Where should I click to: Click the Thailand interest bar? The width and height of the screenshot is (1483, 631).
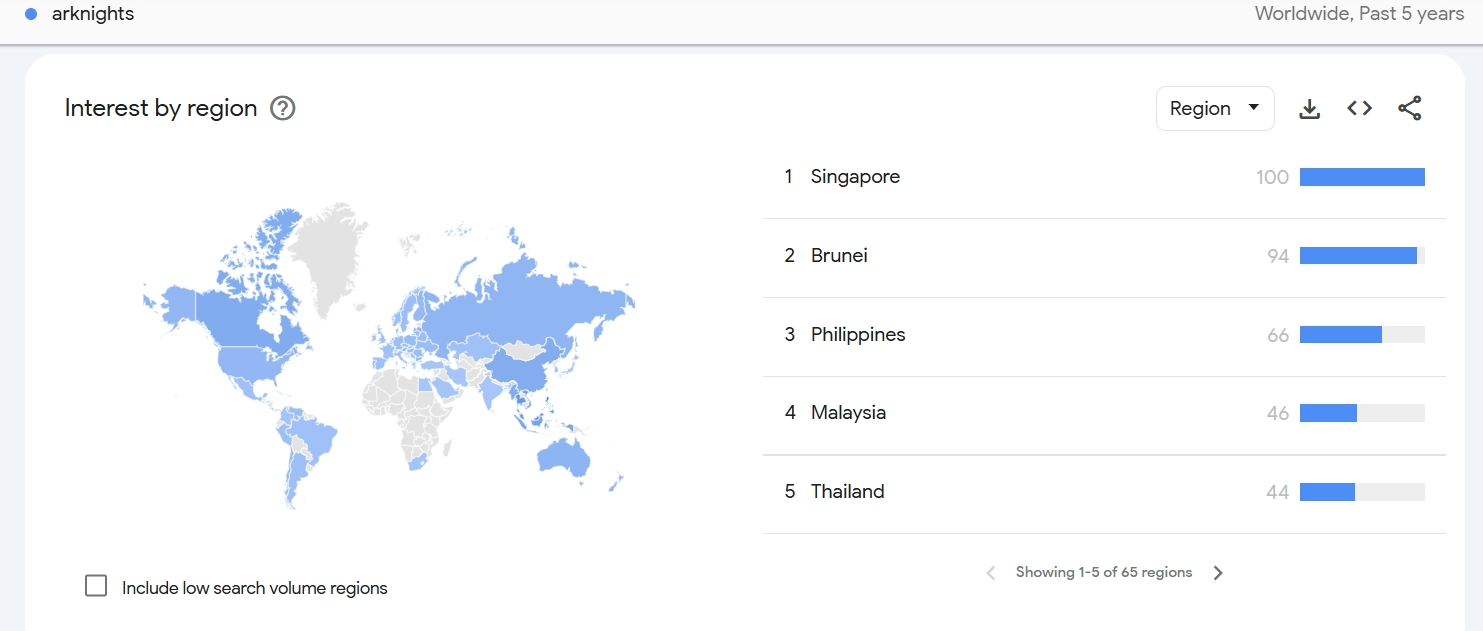(1362, 492)
